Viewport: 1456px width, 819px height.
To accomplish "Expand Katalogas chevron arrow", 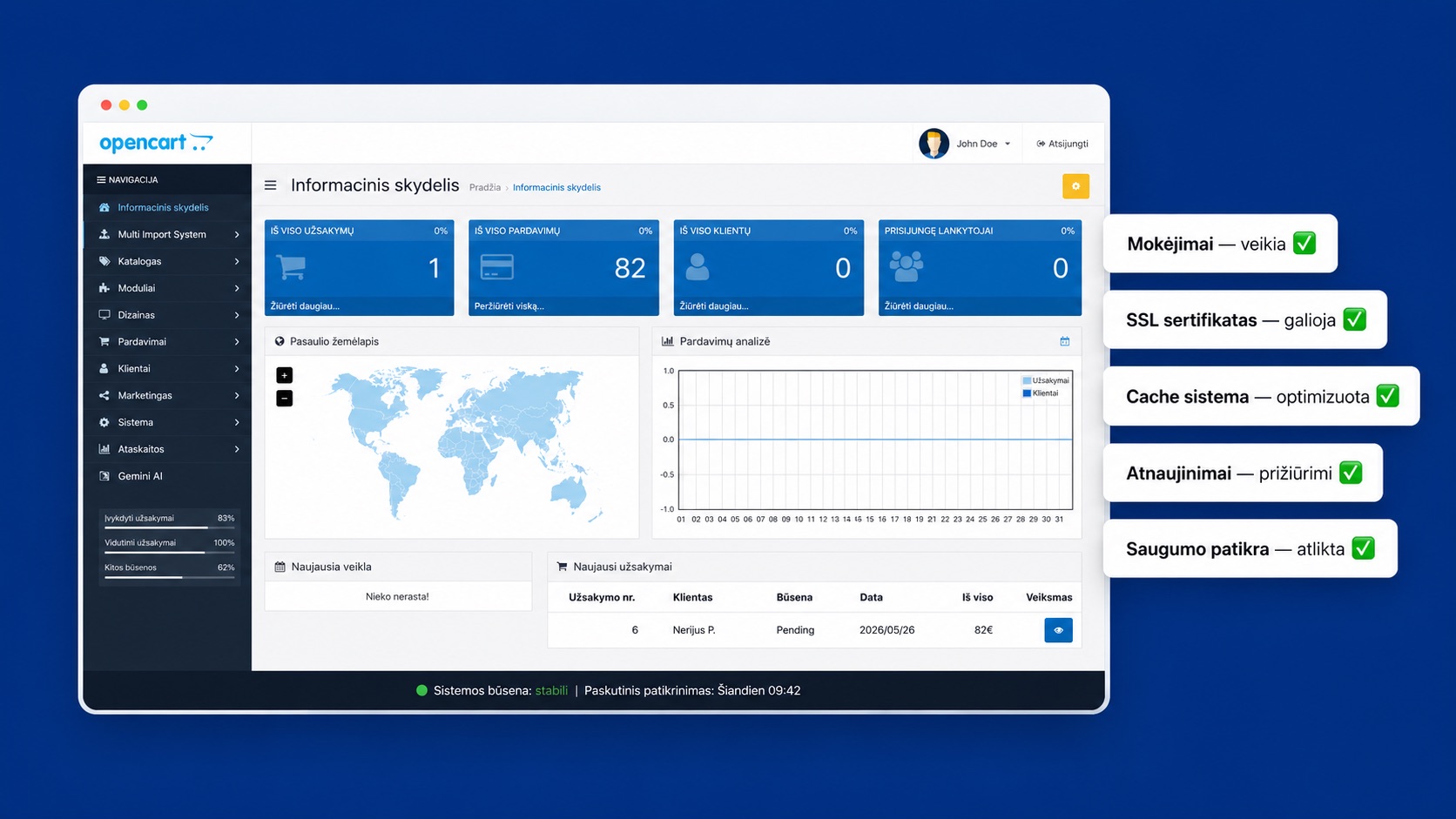I will (x=237, y=262).
